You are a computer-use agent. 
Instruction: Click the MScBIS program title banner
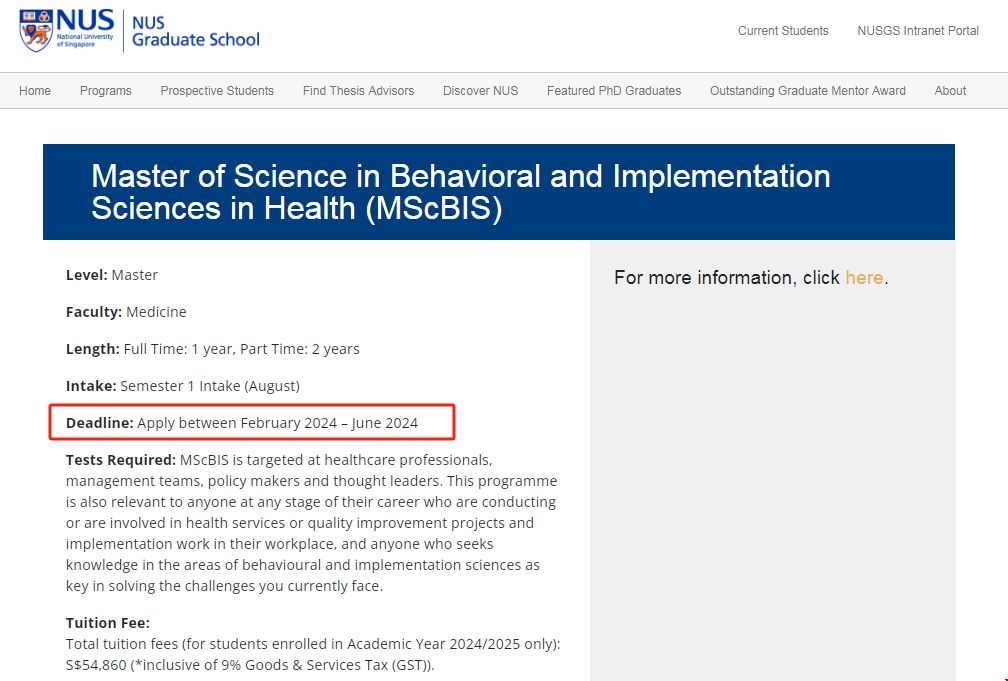pyautogui.click(x=460, y=192)
